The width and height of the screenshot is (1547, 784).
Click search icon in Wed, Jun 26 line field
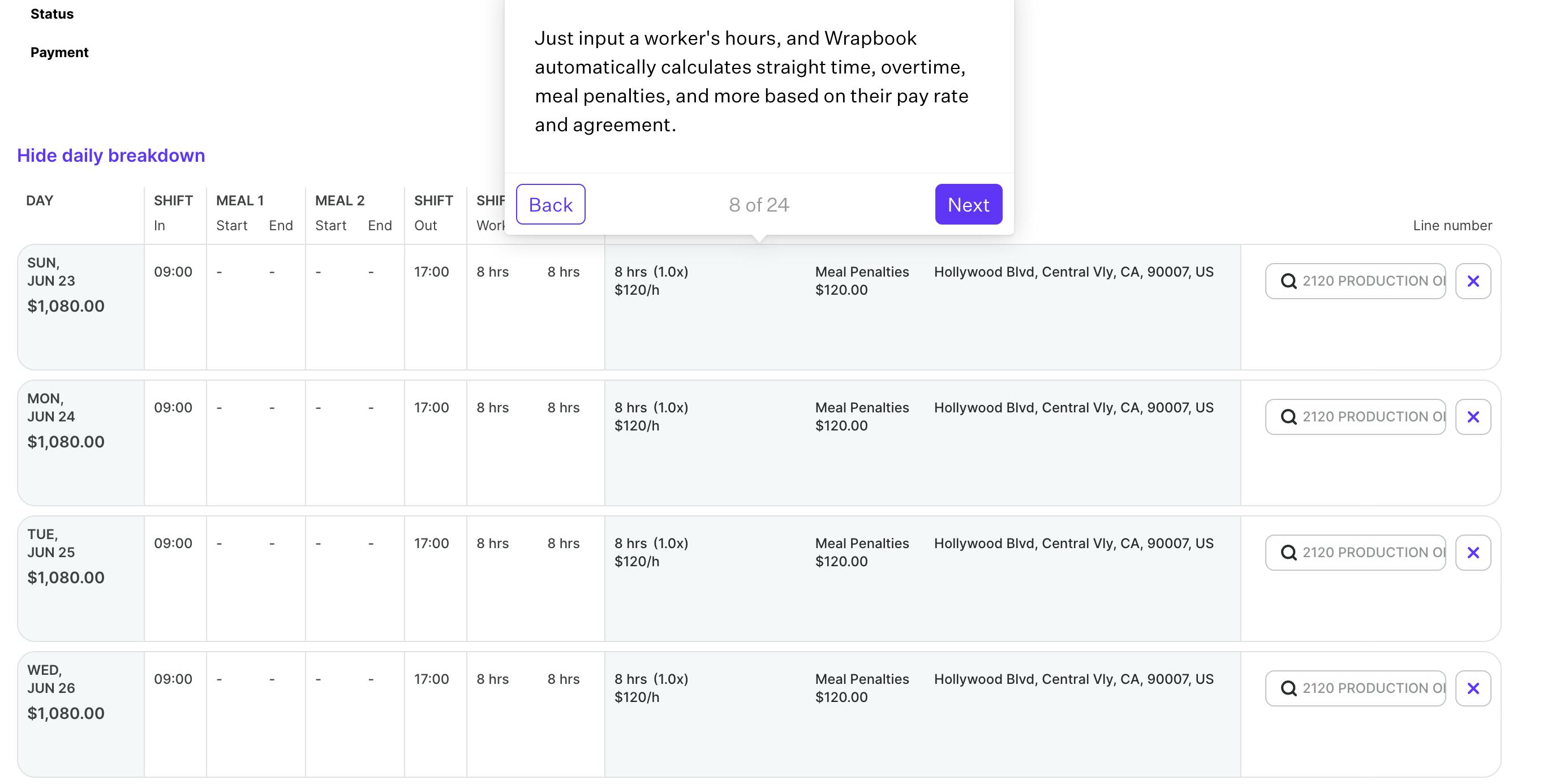click(1288, 688)
